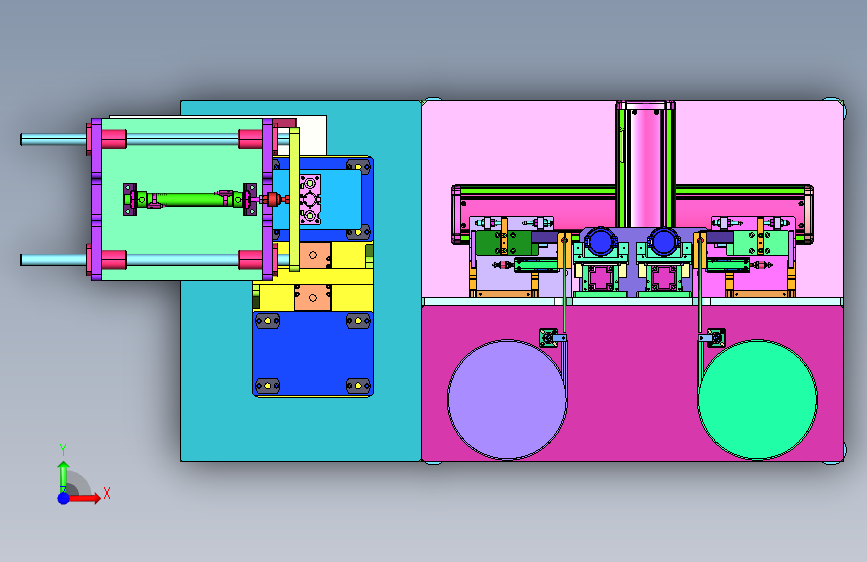Select the small bracket above lavender disc

pos(551,337)
